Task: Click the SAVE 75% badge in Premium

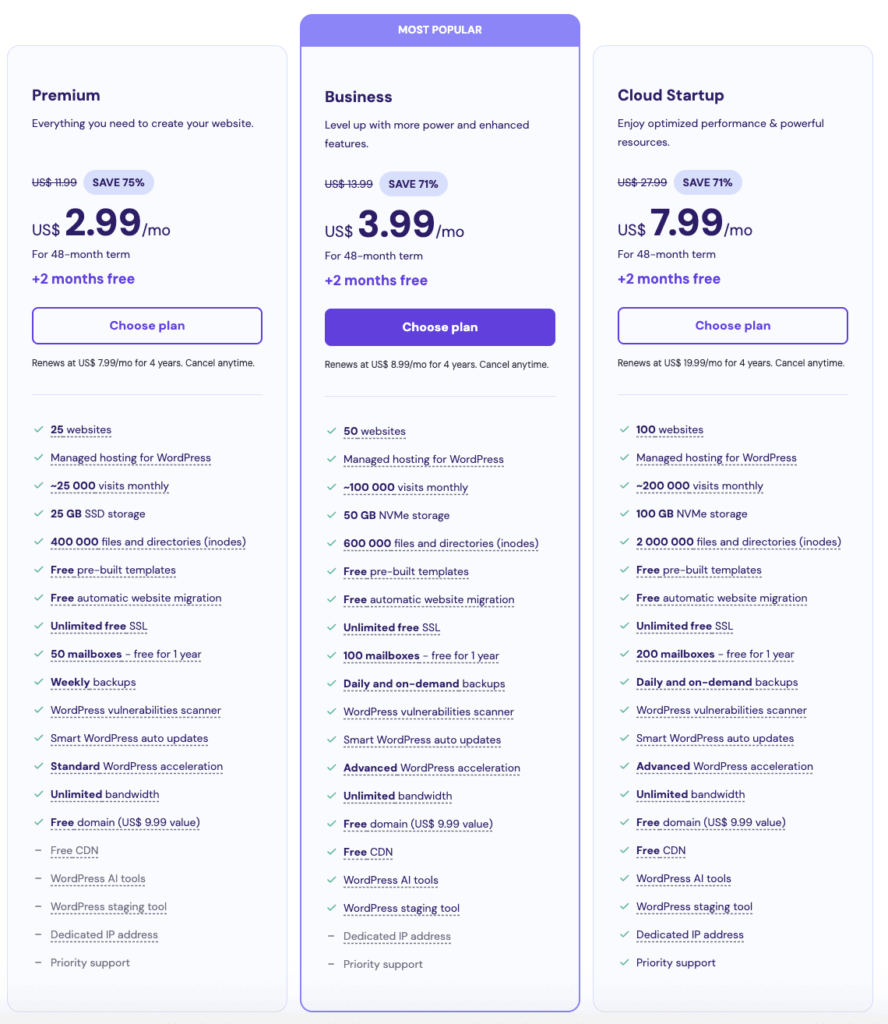Action: [x=118, y=182]
